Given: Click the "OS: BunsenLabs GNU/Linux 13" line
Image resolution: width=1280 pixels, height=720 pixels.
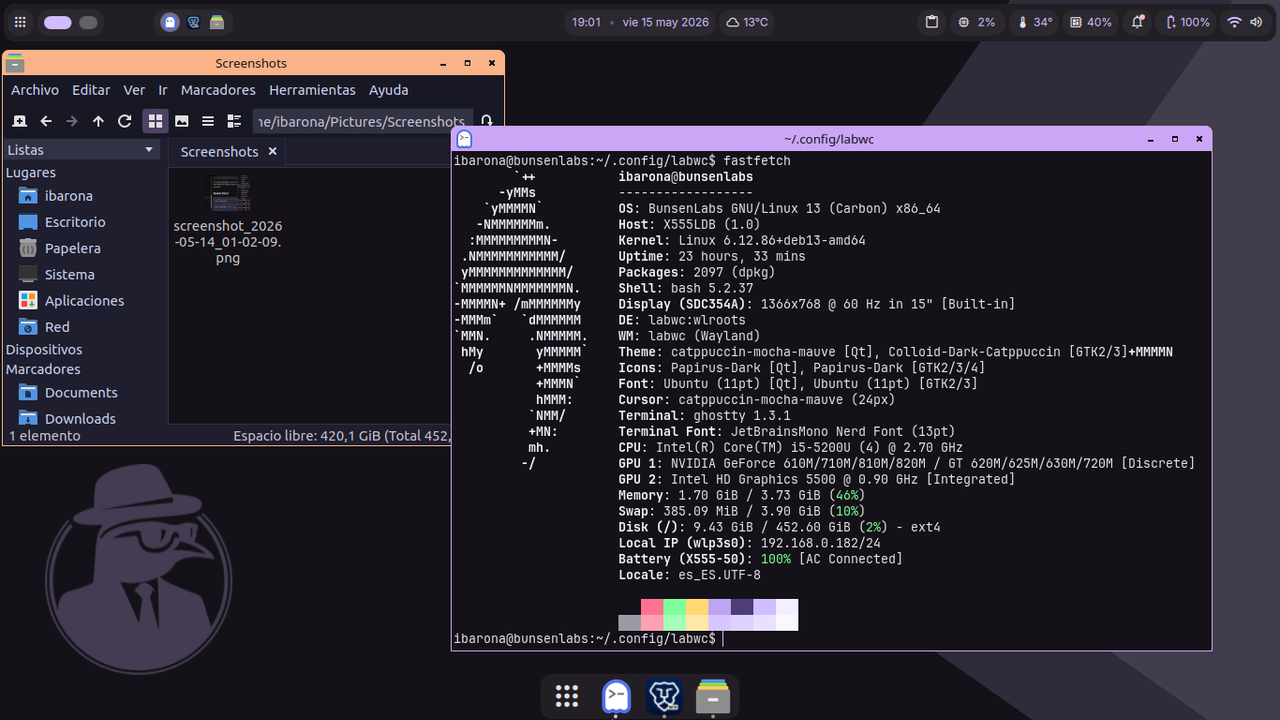Looking at the screenshot, I should point(780,208).
